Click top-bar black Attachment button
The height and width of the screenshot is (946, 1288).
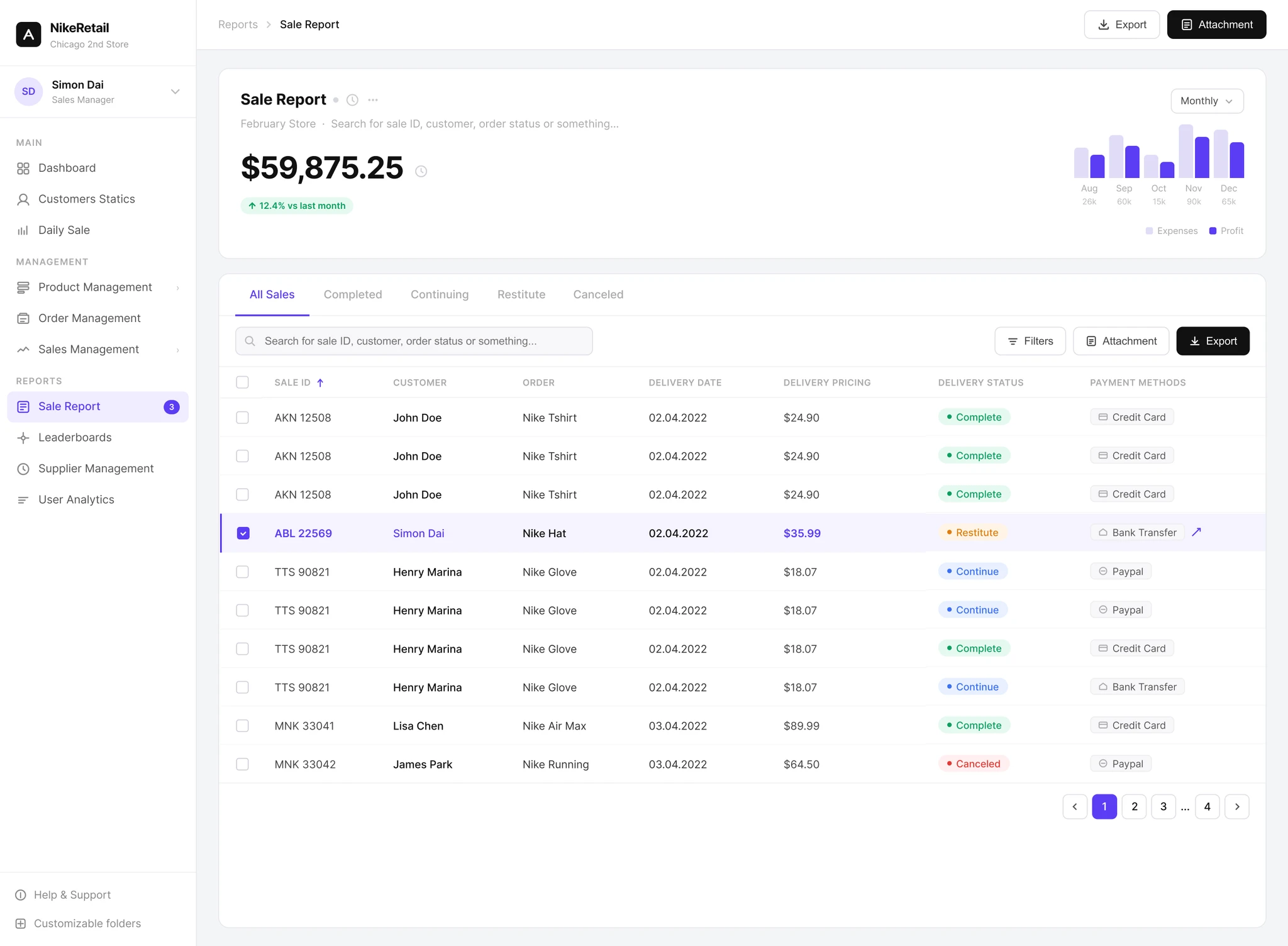click(1216, 25)
